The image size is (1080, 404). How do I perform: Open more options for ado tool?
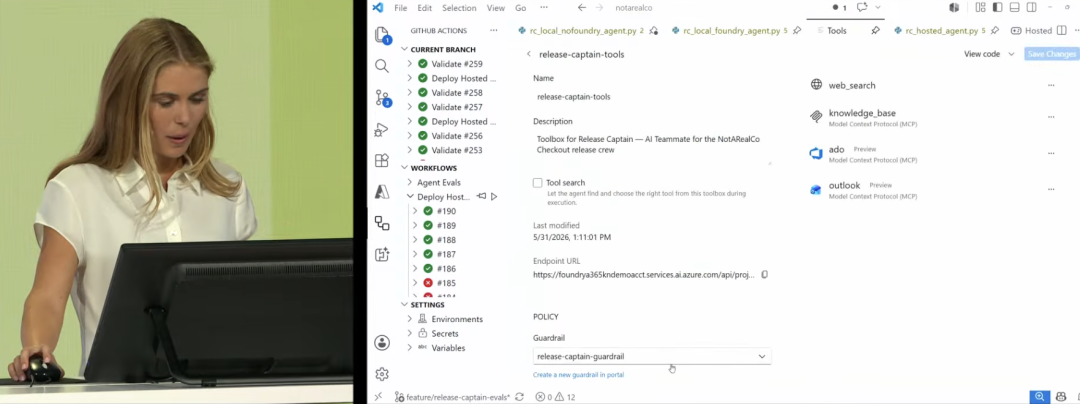1051,153
